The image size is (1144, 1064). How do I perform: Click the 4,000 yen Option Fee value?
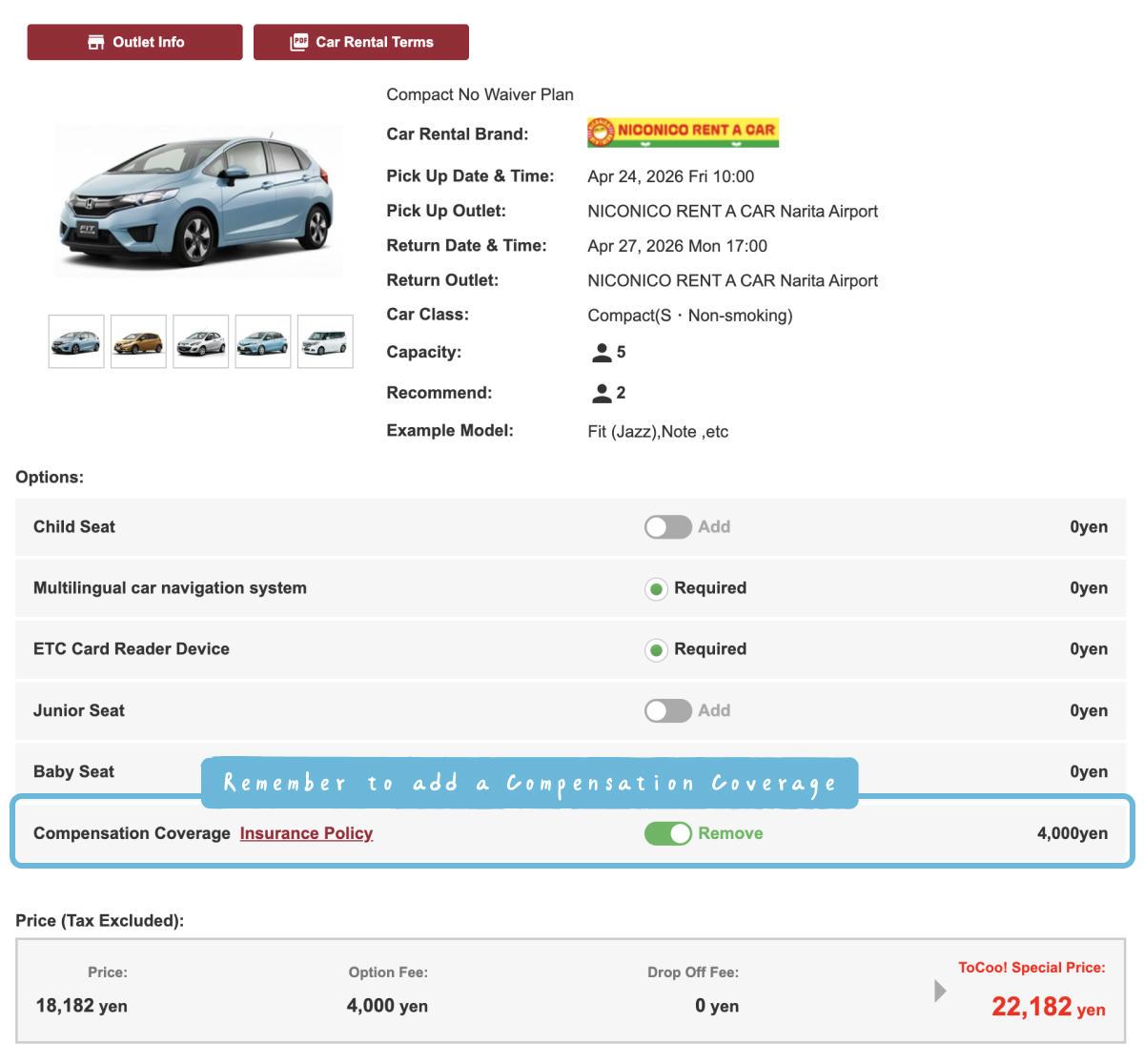click(387, 1006)
